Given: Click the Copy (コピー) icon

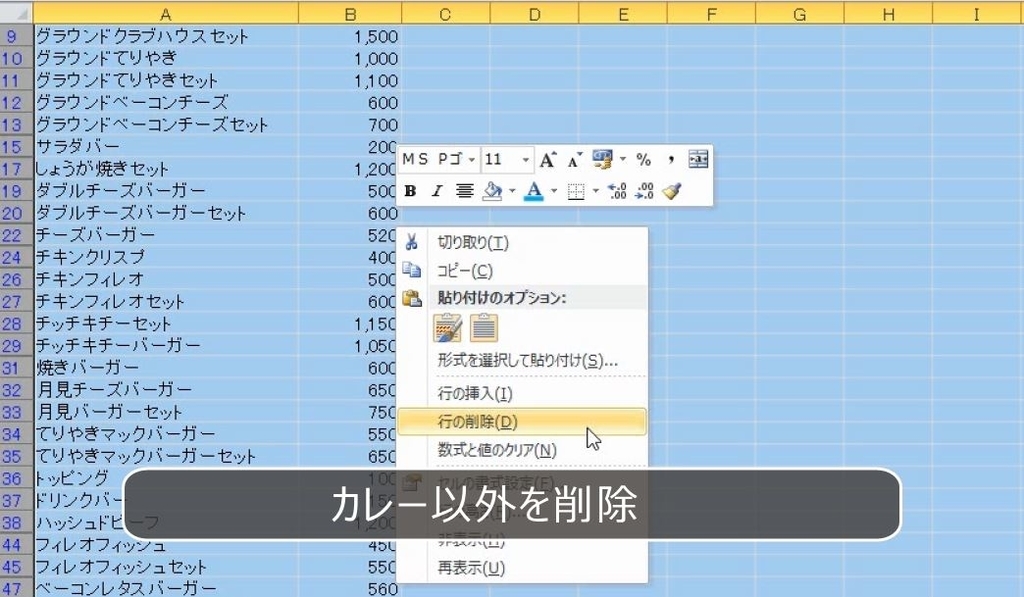Looking at the screenshot, I should (x=411, y=270).
